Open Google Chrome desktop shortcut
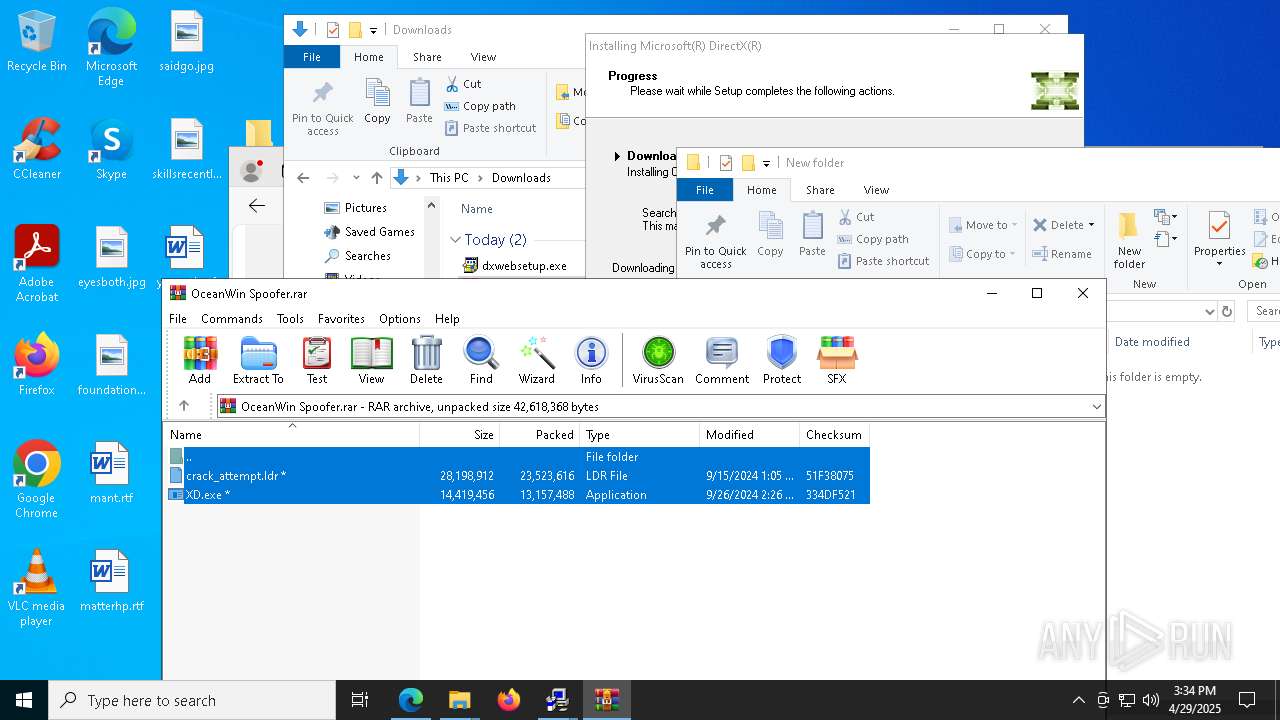Screen dimensions: 1280x720 click(36, 480)
